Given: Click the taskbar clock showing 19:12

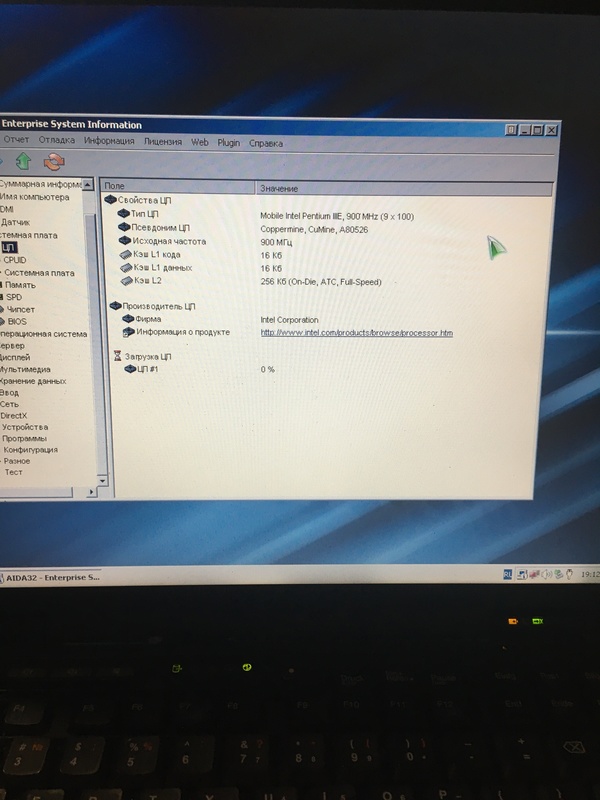Looking at the screenshot, I should click(x=590, y=574).
